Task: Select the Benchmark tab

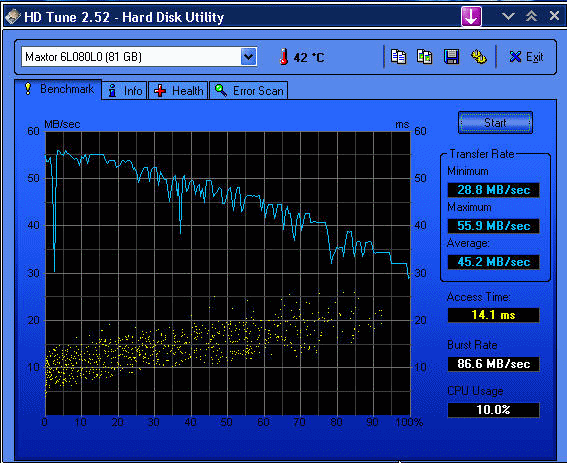Action: [58, 89]
